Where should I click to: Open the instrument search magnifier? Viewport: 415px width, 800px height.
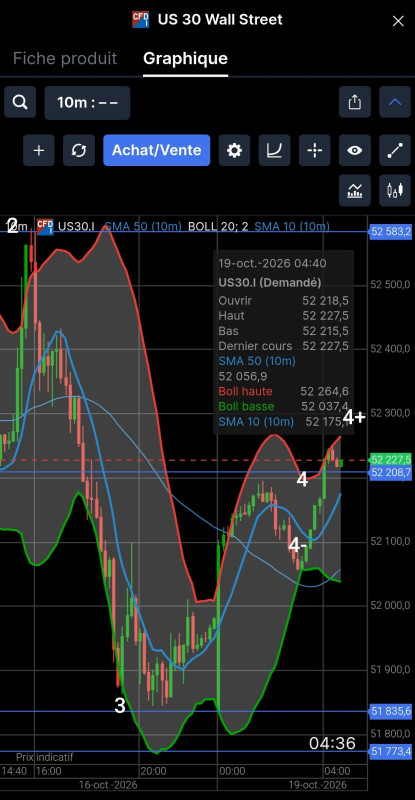click(20, 103)
